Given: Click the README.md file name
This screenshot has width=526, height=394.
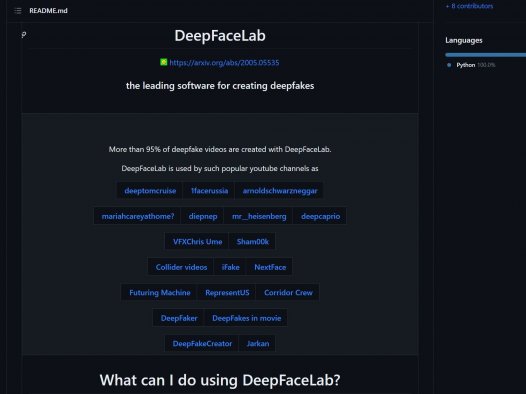Looking at the screenshot, I should (x=48, y=11).
